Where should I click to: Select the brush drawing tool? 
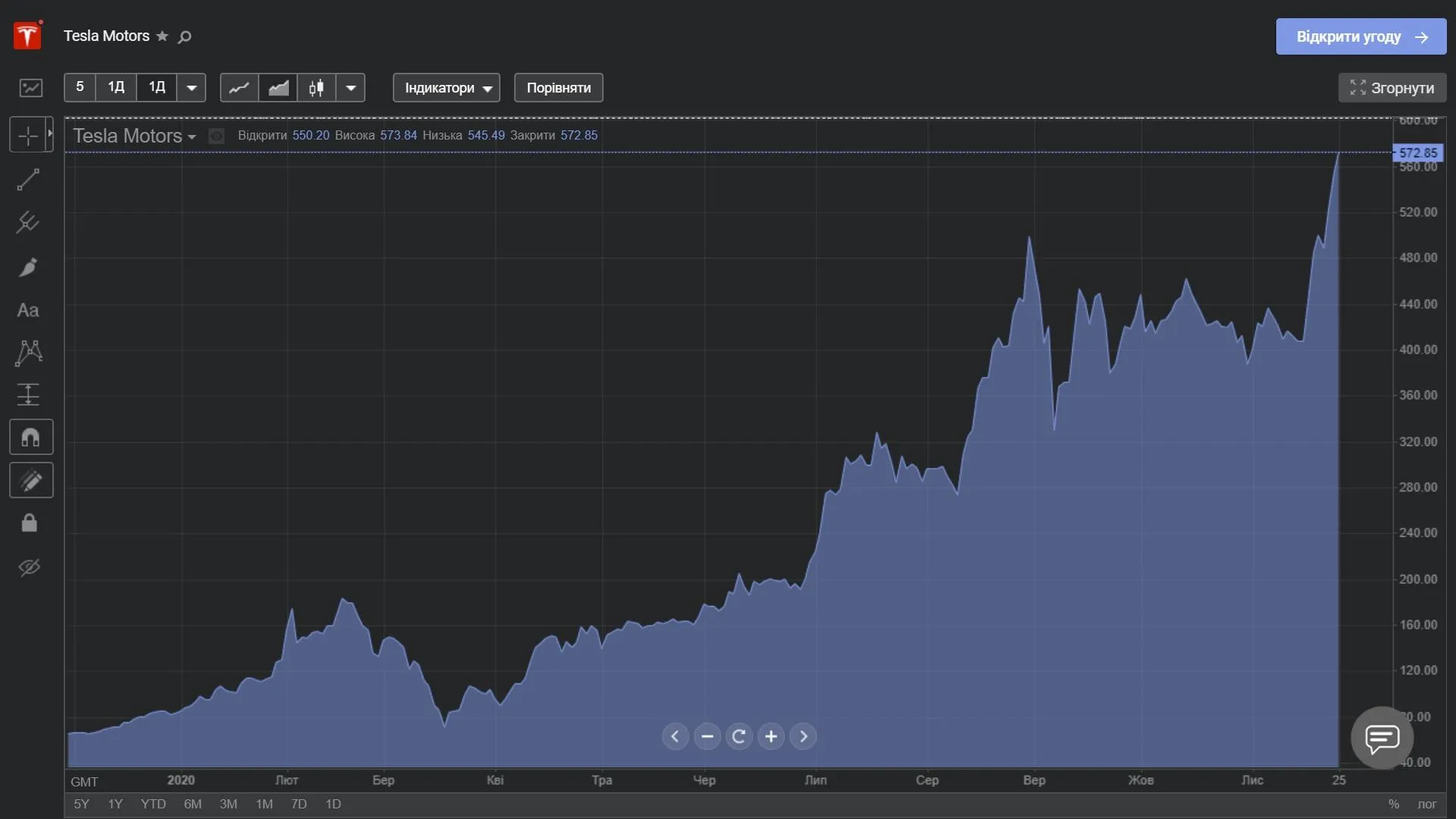(28, 267)
